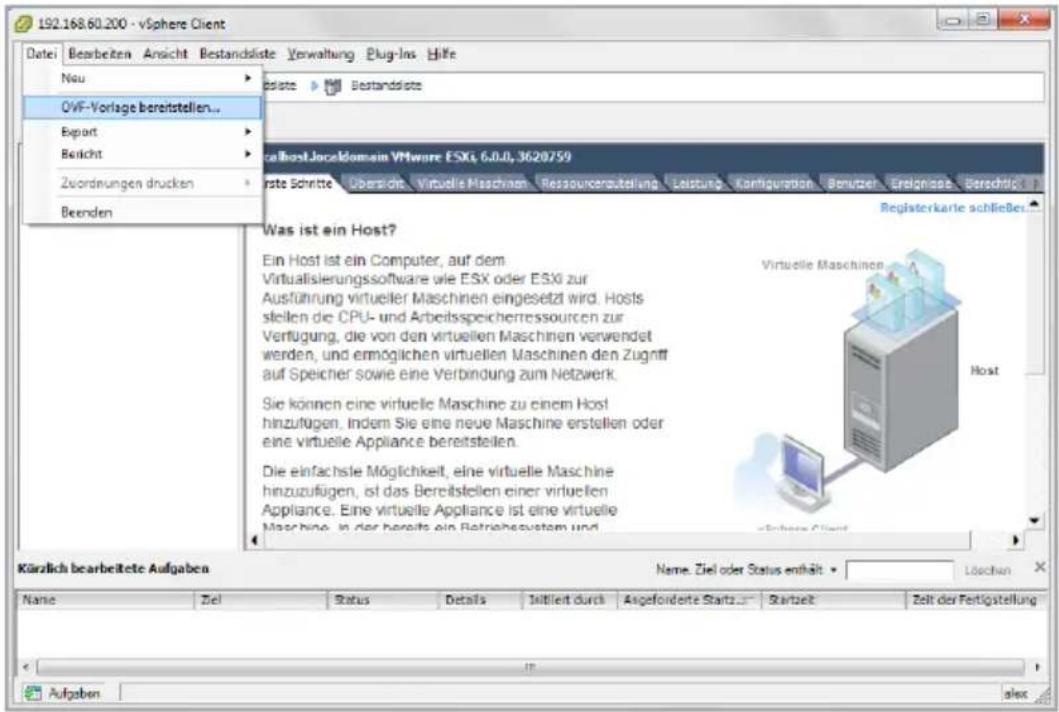Click the task list scroll right arrow

[1037, 667]
